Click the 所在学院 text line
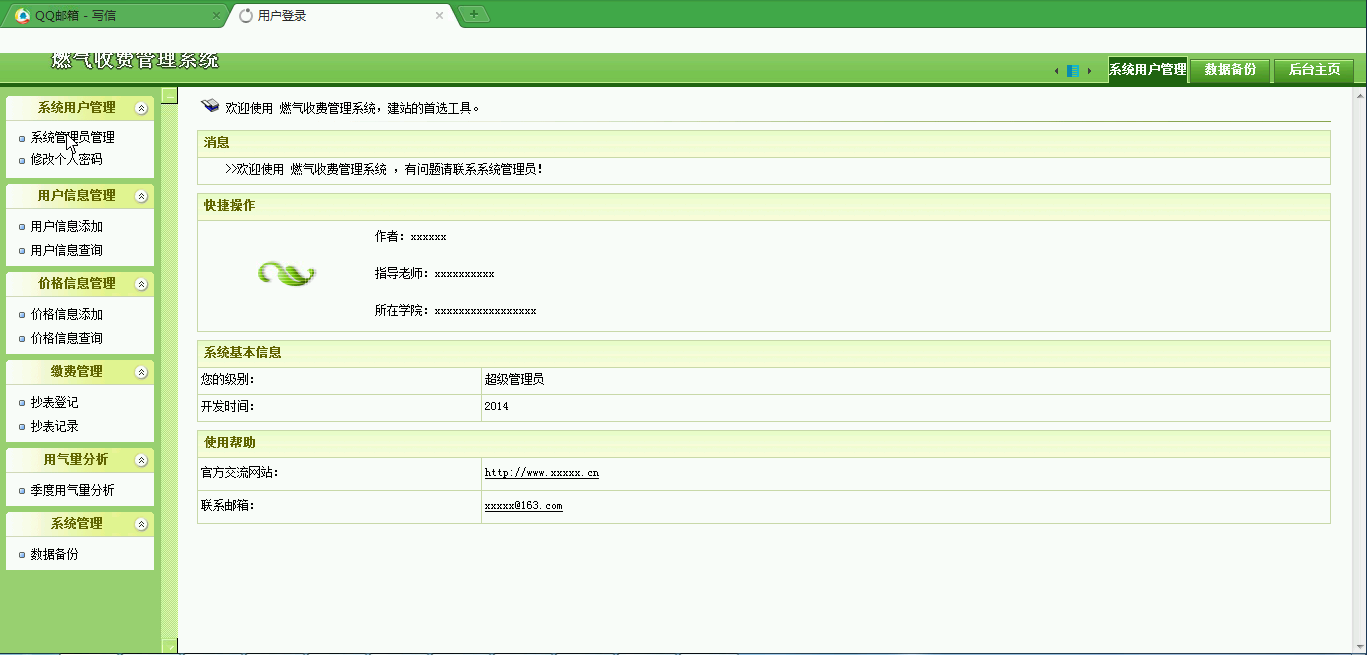 (456, 311)
